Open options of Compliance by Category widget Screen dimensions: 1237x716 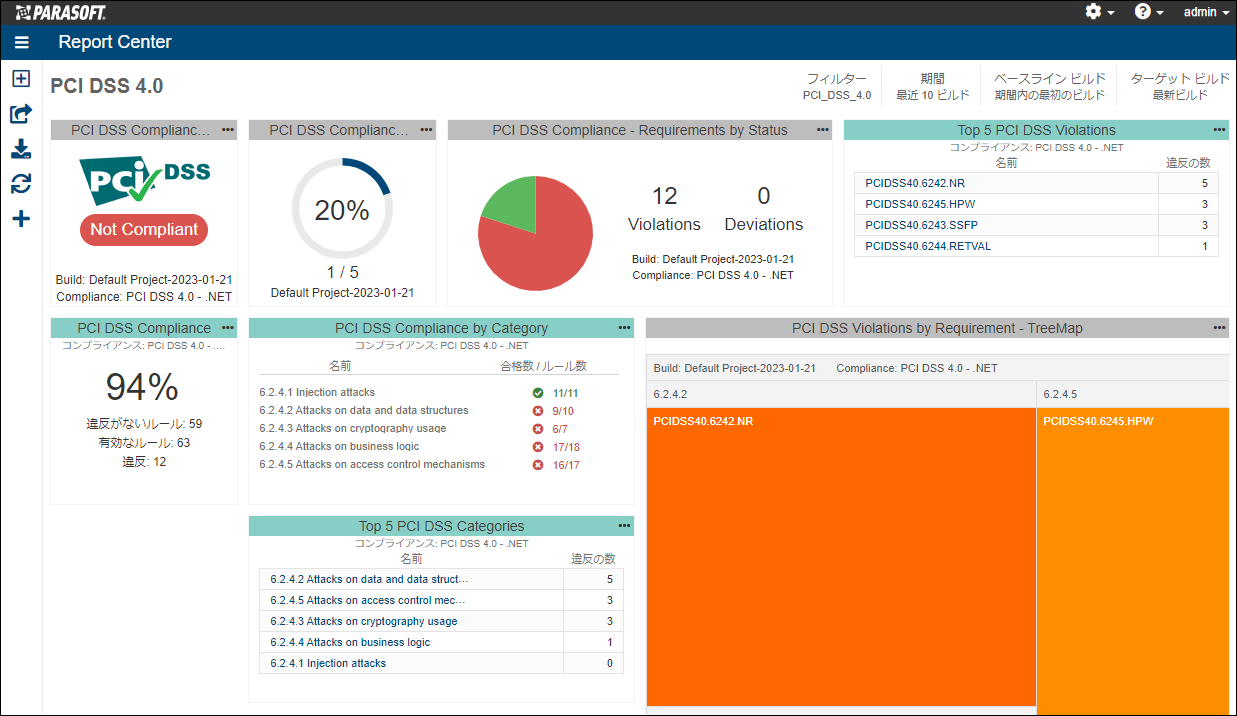pos(625,328)
